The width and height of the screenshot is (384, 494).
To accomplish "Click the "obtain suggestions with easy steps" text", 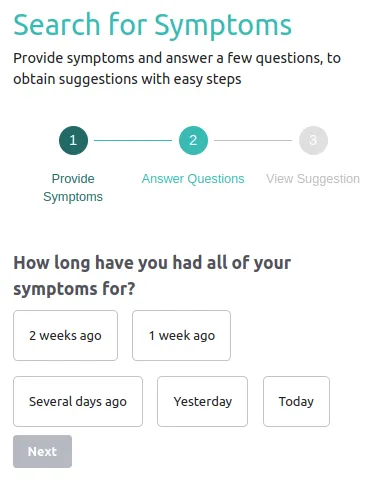I will (127, 79).
